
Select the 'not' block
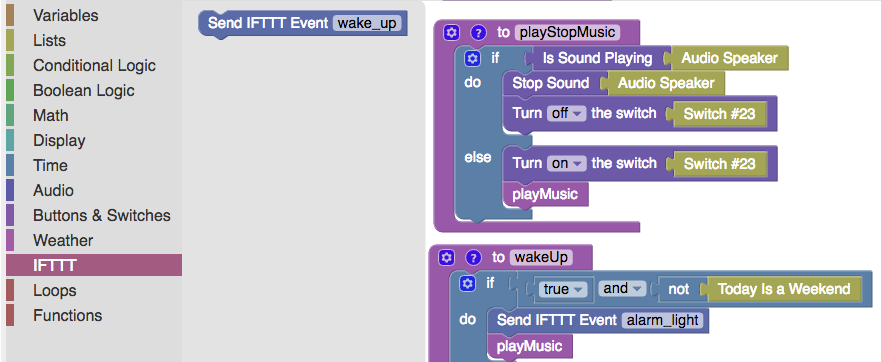click(x=679, y=289)
